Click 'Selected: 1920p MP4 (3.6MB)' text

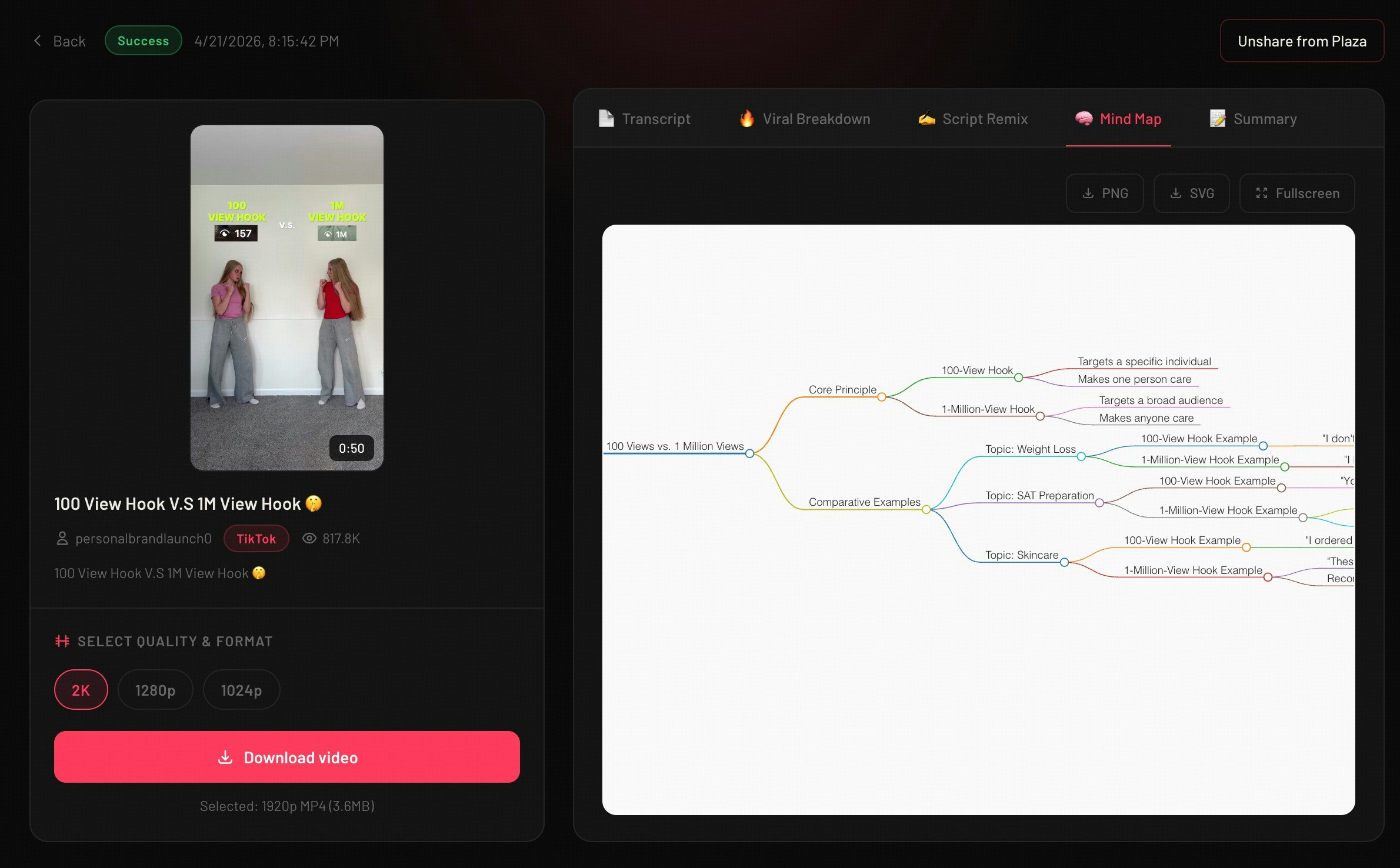tap(287, 806)
